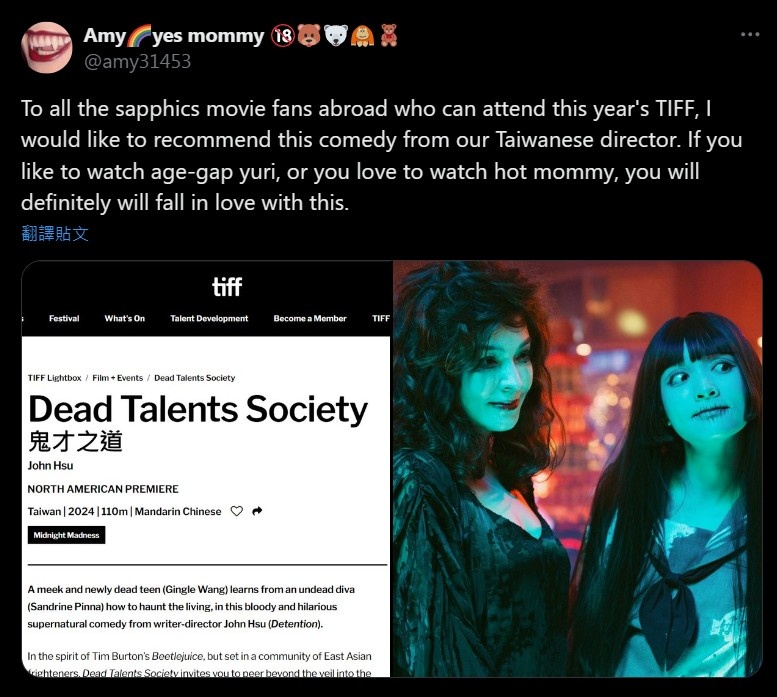777x697 pixels.
Task: Select Become a Member in navigation
Action: pyautogui.click(x=310, y=319)
